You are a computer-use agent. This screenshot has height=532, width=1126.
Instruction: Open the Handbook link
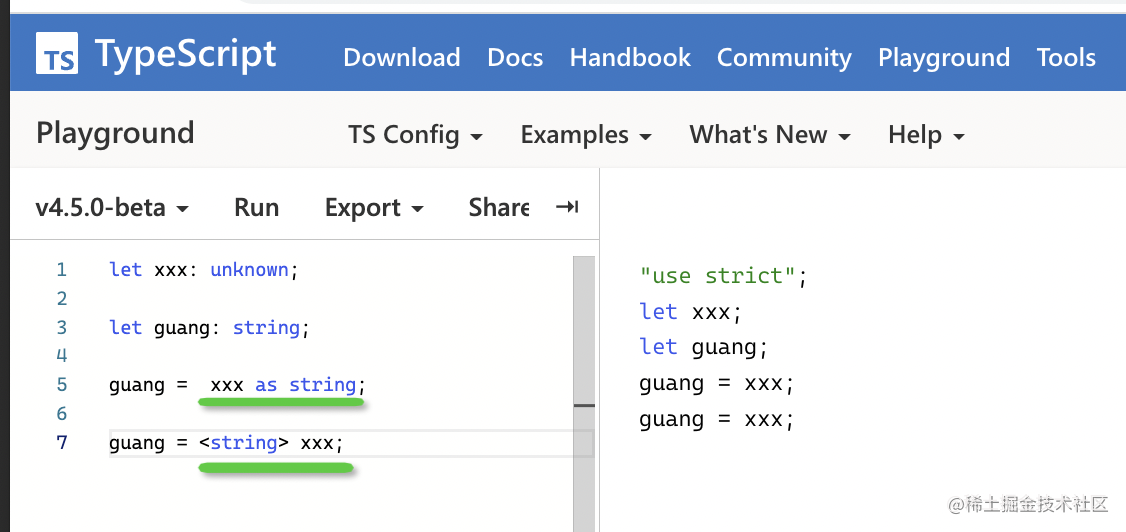630,58
